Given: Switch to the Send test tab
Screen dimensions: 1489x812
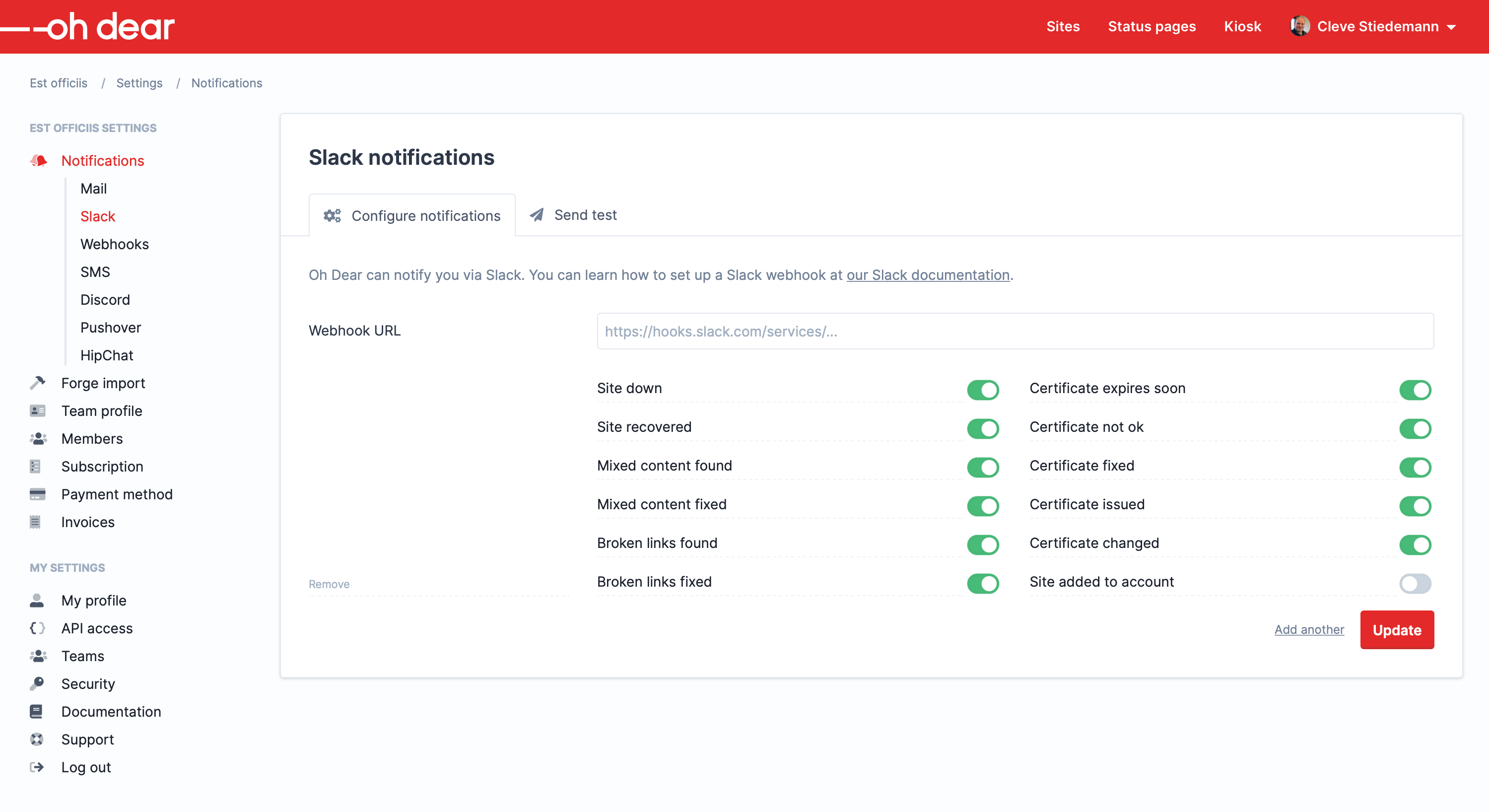Looking at the screenshot, I should tap(573, 215).
